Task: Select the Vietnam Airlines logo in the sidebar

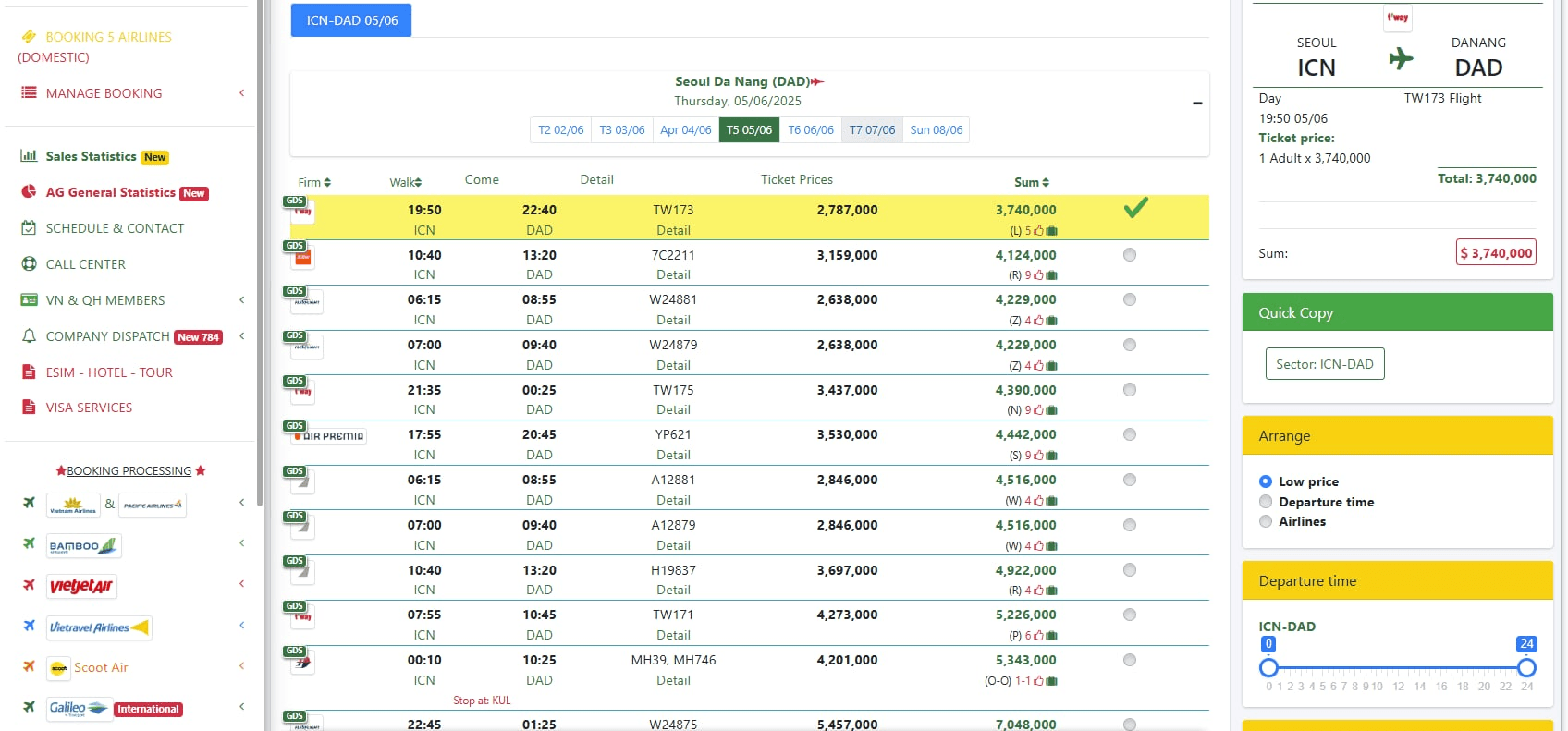Action: [73, 505]
